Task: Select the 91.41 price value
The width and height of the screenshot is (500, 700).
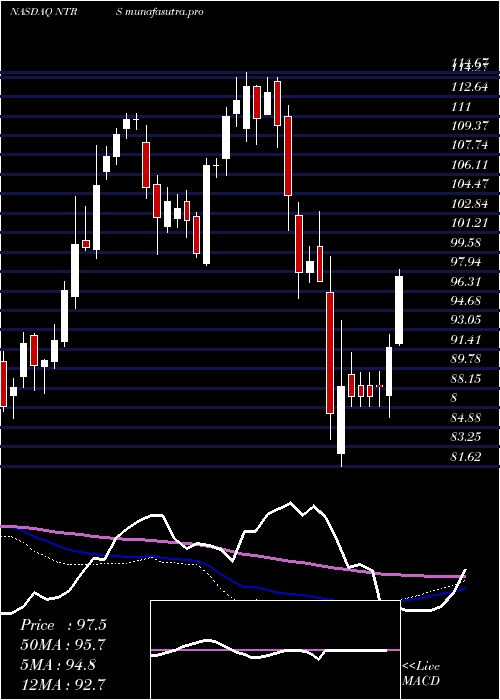Action: 467,339
